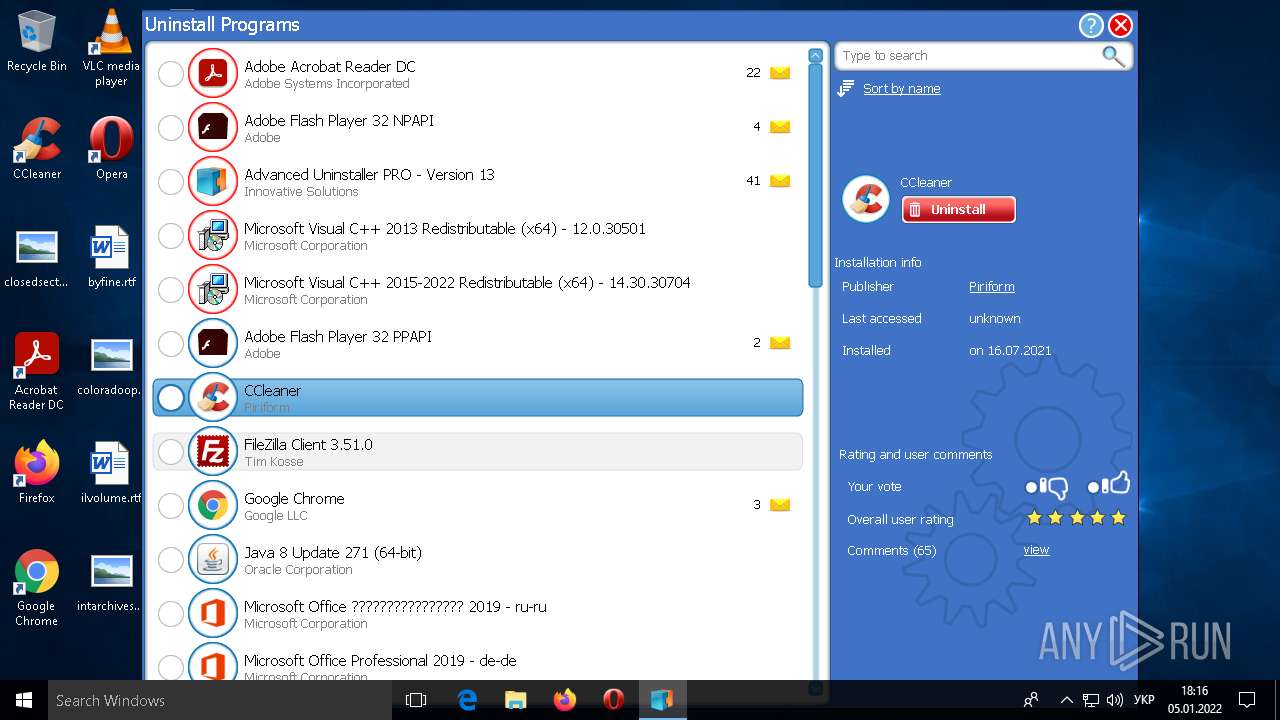The width and height of the screenshot is (1280, 720).
Task: Click the overall user rating stars
Action: (1076, 518)
